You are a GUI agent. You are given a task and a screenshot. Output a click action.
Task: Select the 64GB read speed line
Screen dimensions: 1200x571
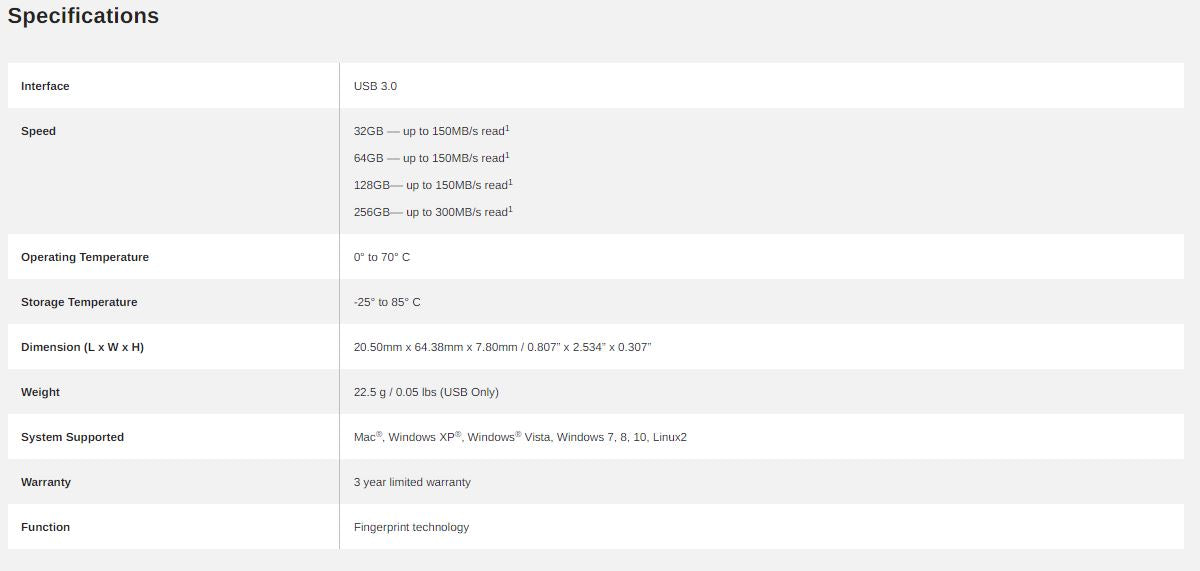click(x=431, y=158)
